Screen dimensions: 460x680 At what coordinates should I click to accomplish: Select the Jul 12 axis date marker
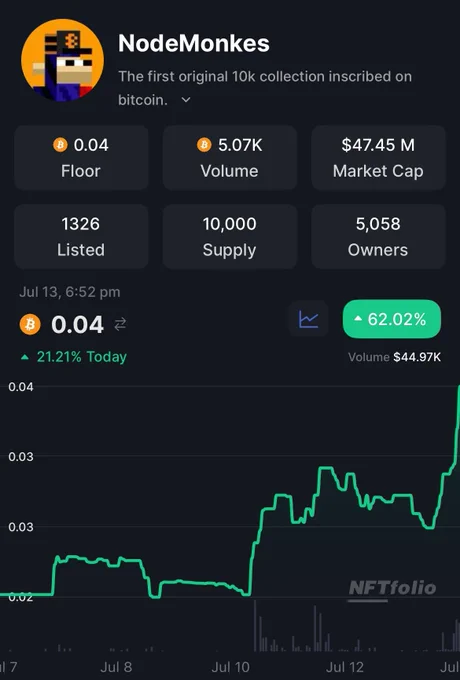pyautogui.click(x=345, y=667)
